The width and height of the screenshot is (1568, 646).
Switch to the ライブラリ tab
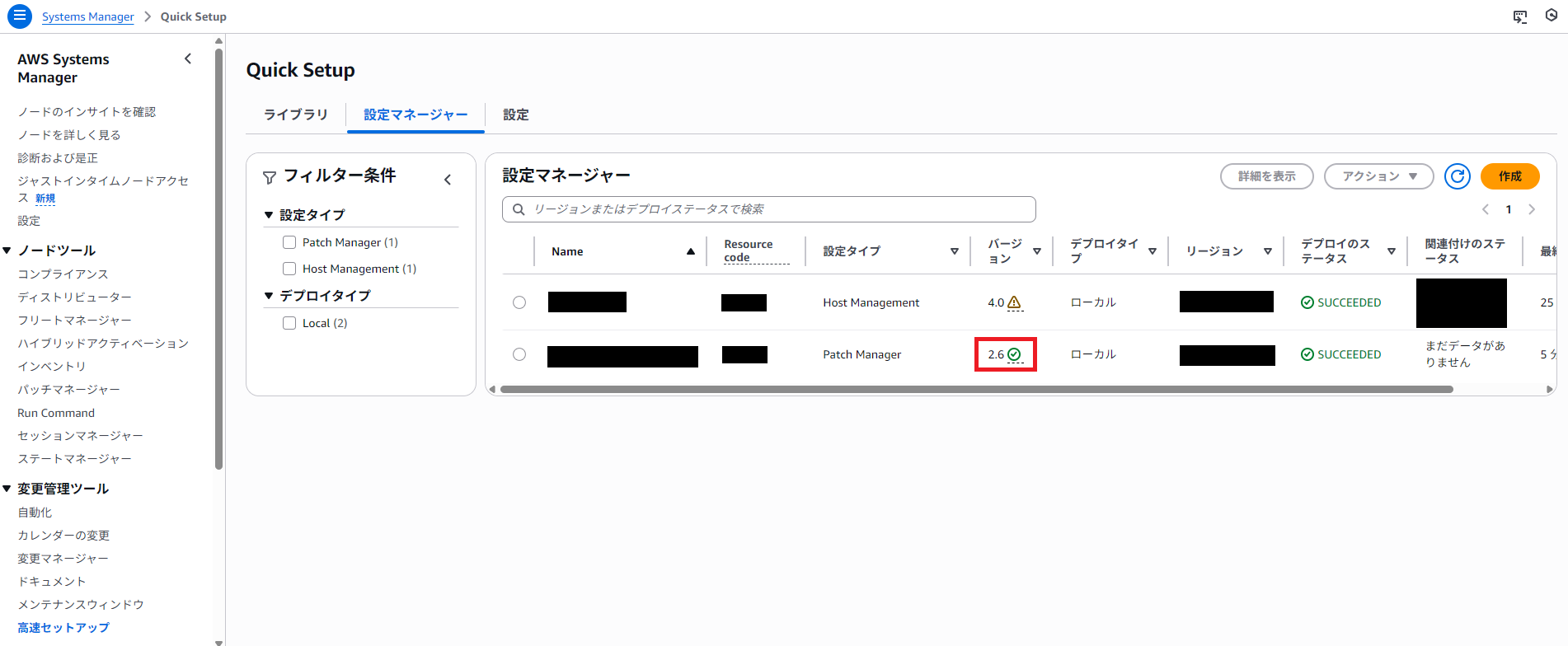click(295, 115)
